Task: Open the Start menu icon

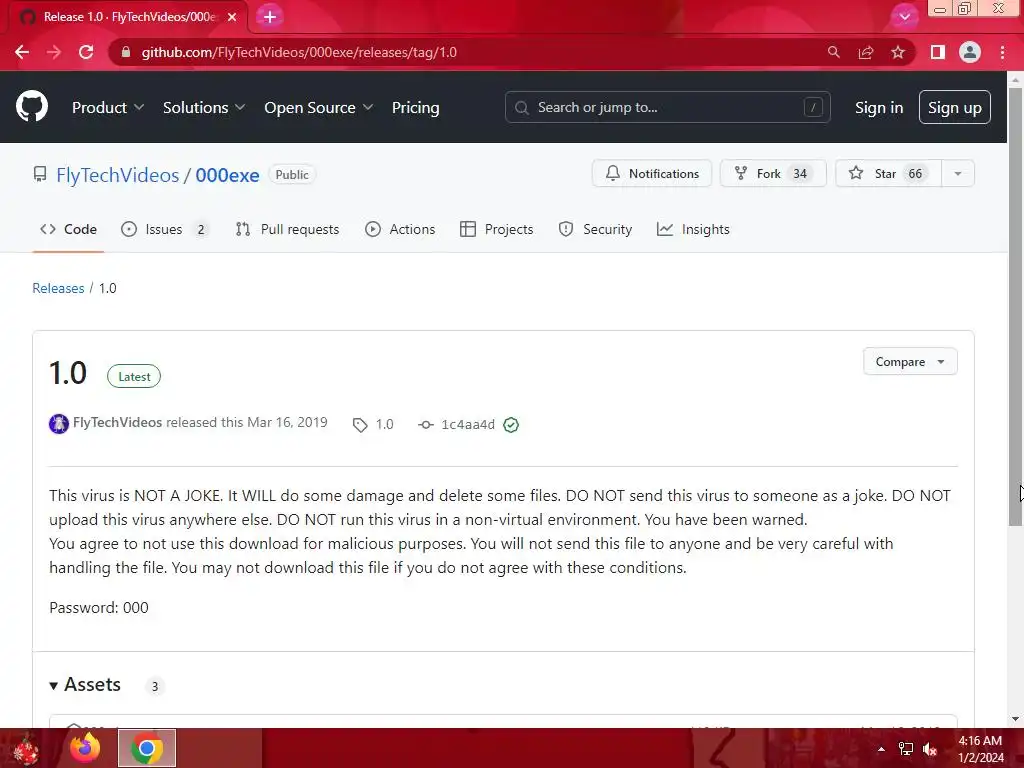Action: [x=26, y=749]
